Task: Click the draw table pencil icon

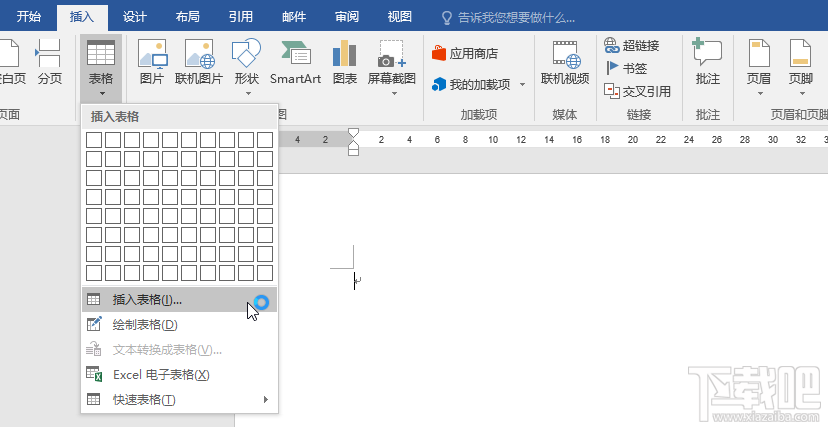Action: pyautogui.click(x=94, y=324)
